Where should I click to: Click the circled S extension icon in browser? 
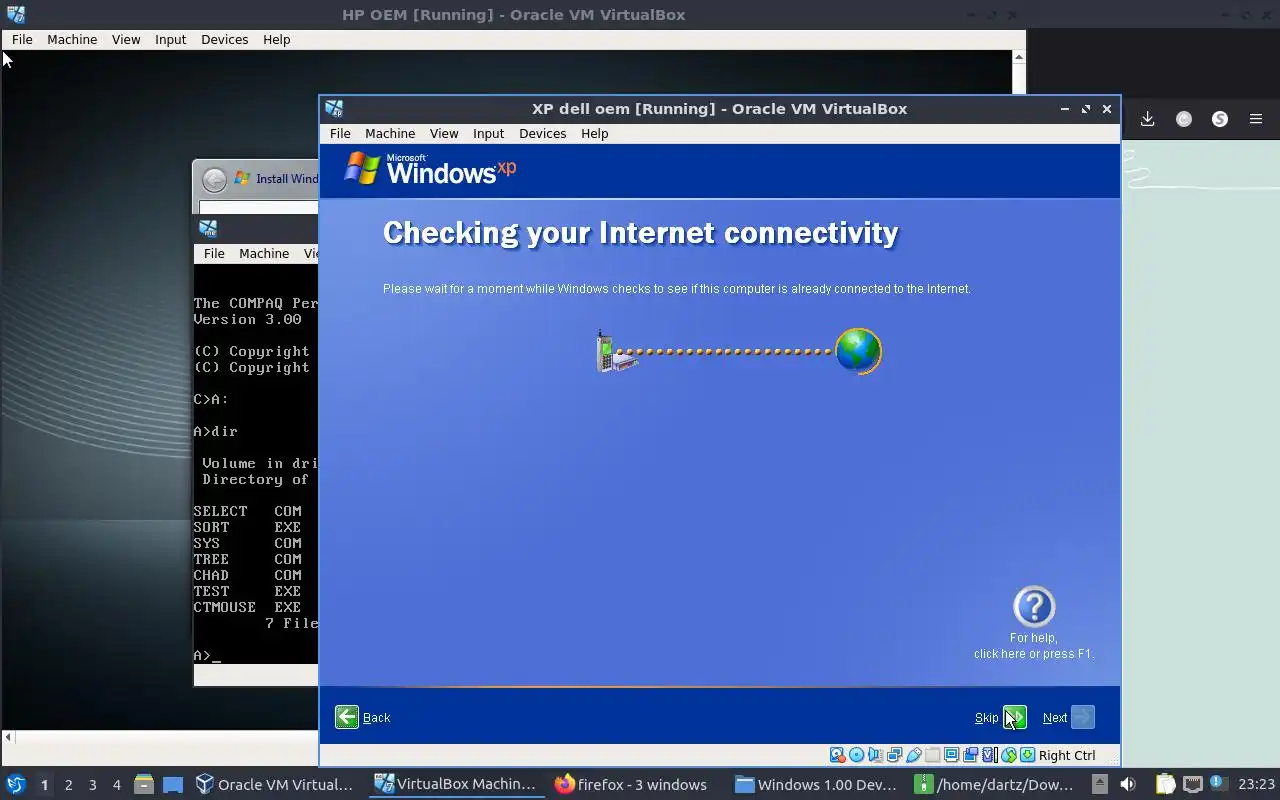(x=1220, y=119)
